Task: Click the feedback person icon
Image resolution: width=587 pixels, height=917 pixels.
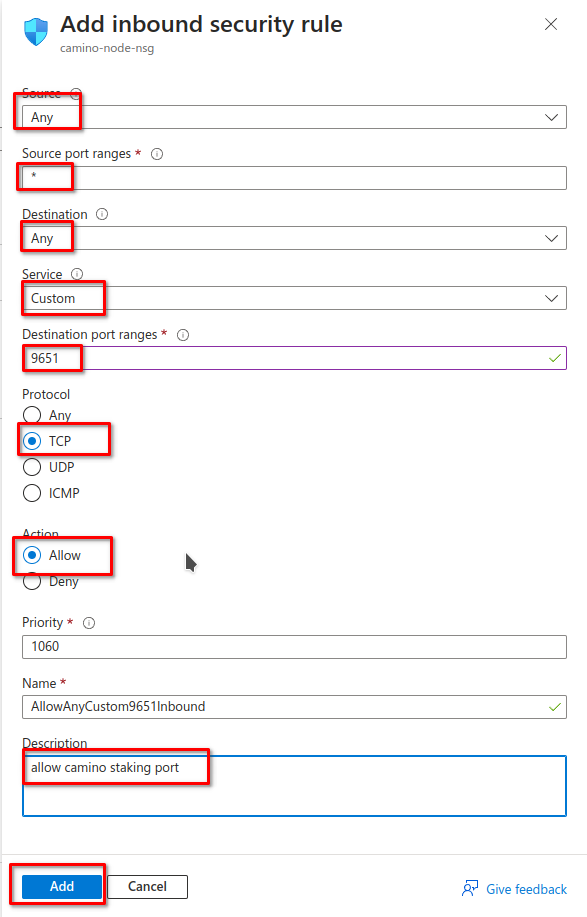Action: point(470,888)
